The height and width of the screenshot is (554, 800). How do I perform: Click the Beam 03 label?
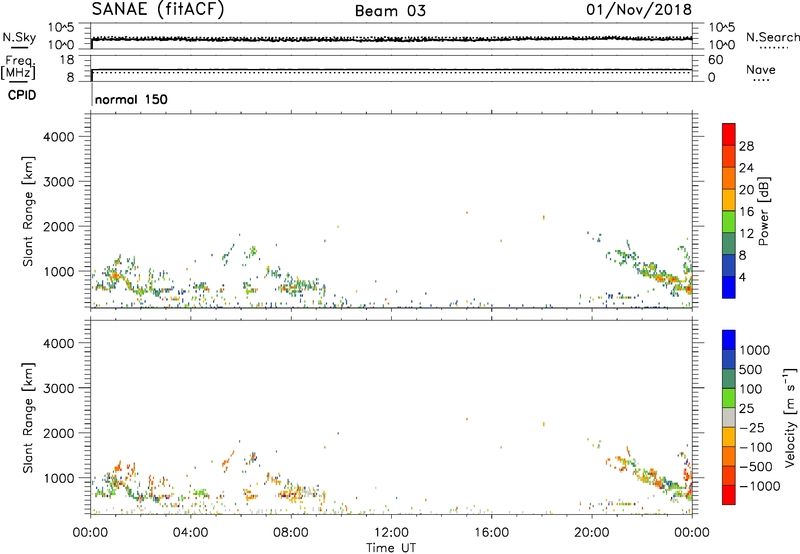coord(390,11)
